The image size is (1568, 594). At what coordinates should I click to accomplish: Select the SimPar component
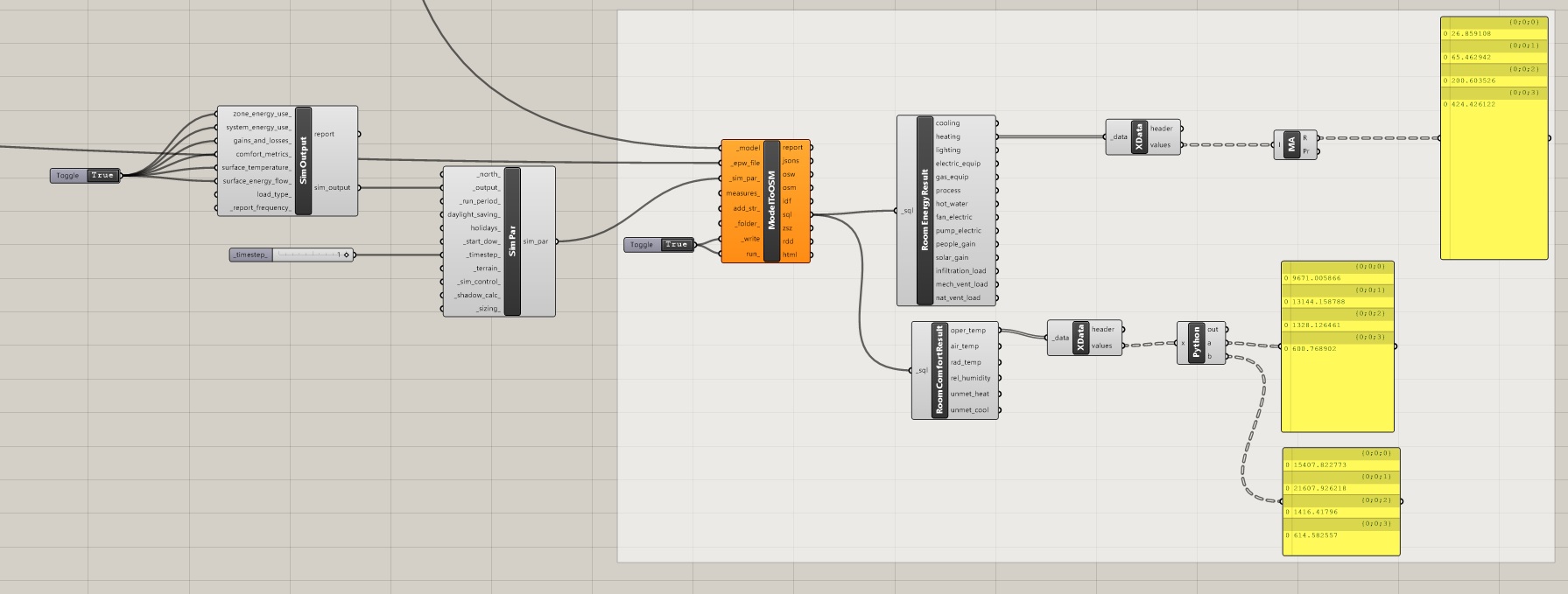512,241
